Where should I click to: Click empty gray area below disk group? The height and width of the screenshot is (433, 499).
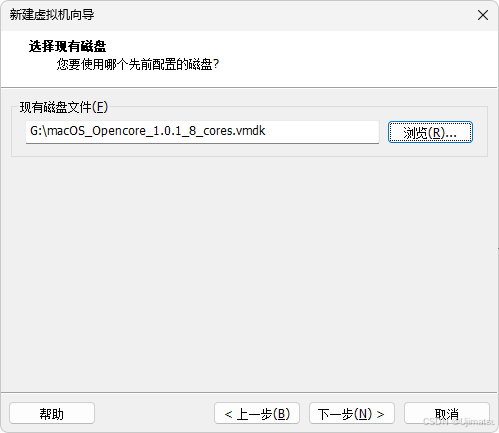(249, 273)
